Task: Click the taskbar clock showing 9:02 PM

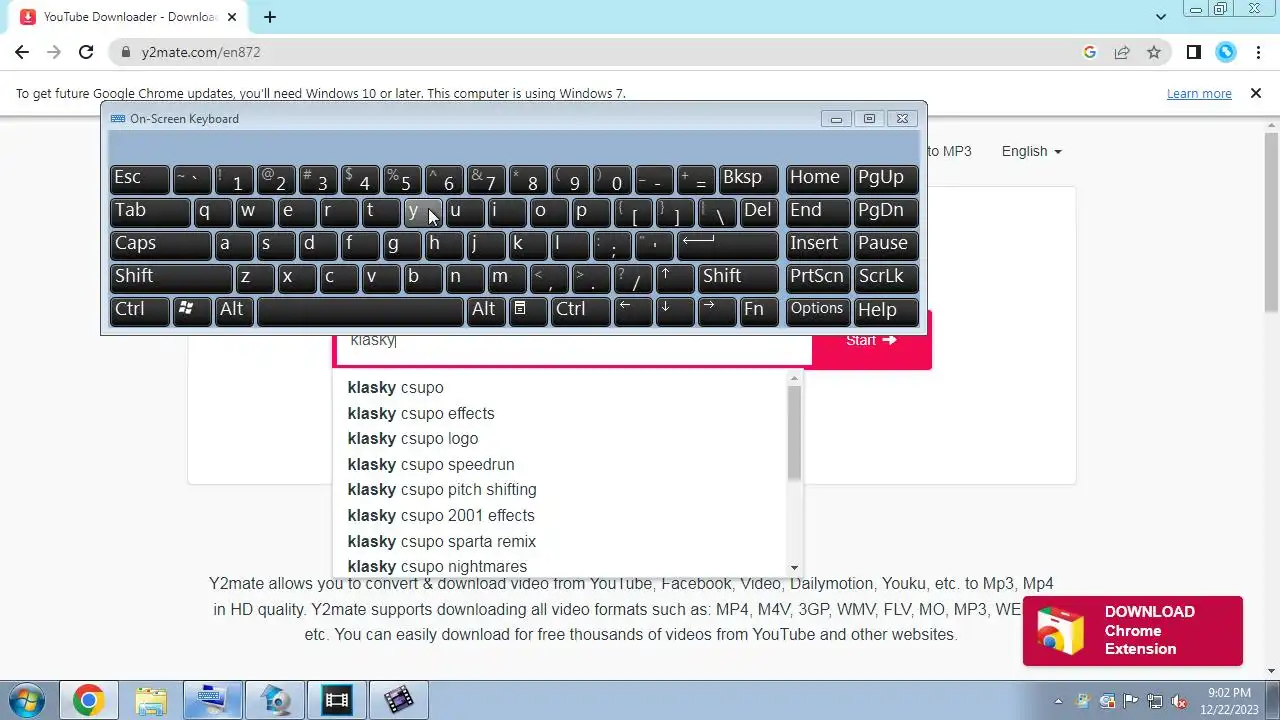Action: pos(1229,700)
